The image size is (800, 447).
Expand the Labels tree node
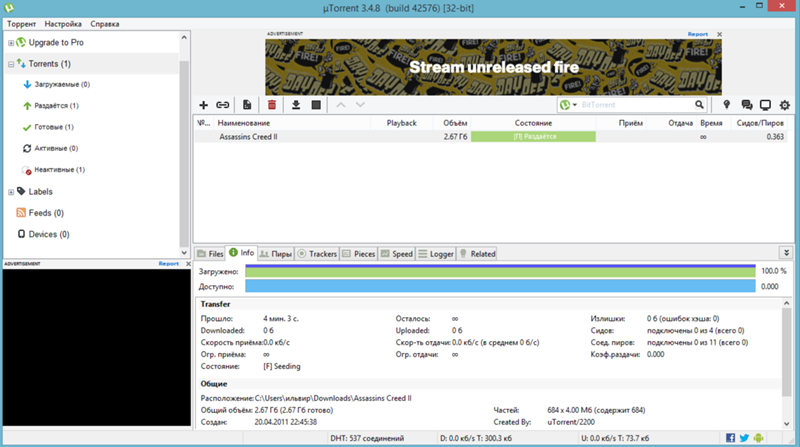pyautogui.click(x=11, y=191)
